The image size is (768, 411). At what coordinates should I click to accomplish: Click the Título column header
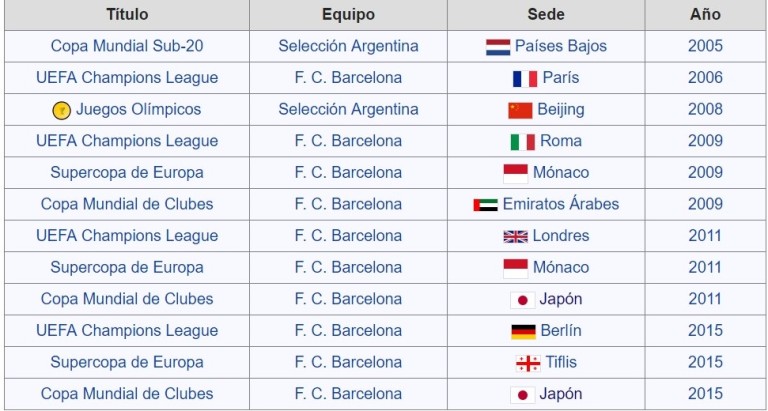coord(127,15)
